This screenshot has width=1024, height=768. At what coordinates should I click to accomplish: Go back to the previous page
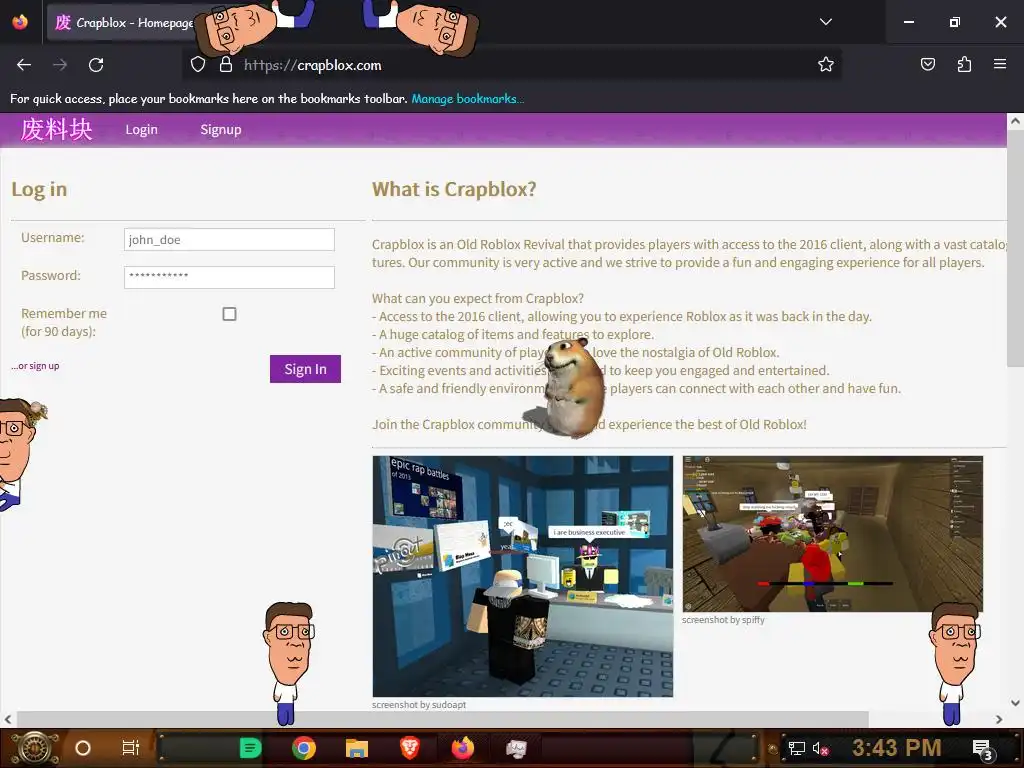pos(24,65)
